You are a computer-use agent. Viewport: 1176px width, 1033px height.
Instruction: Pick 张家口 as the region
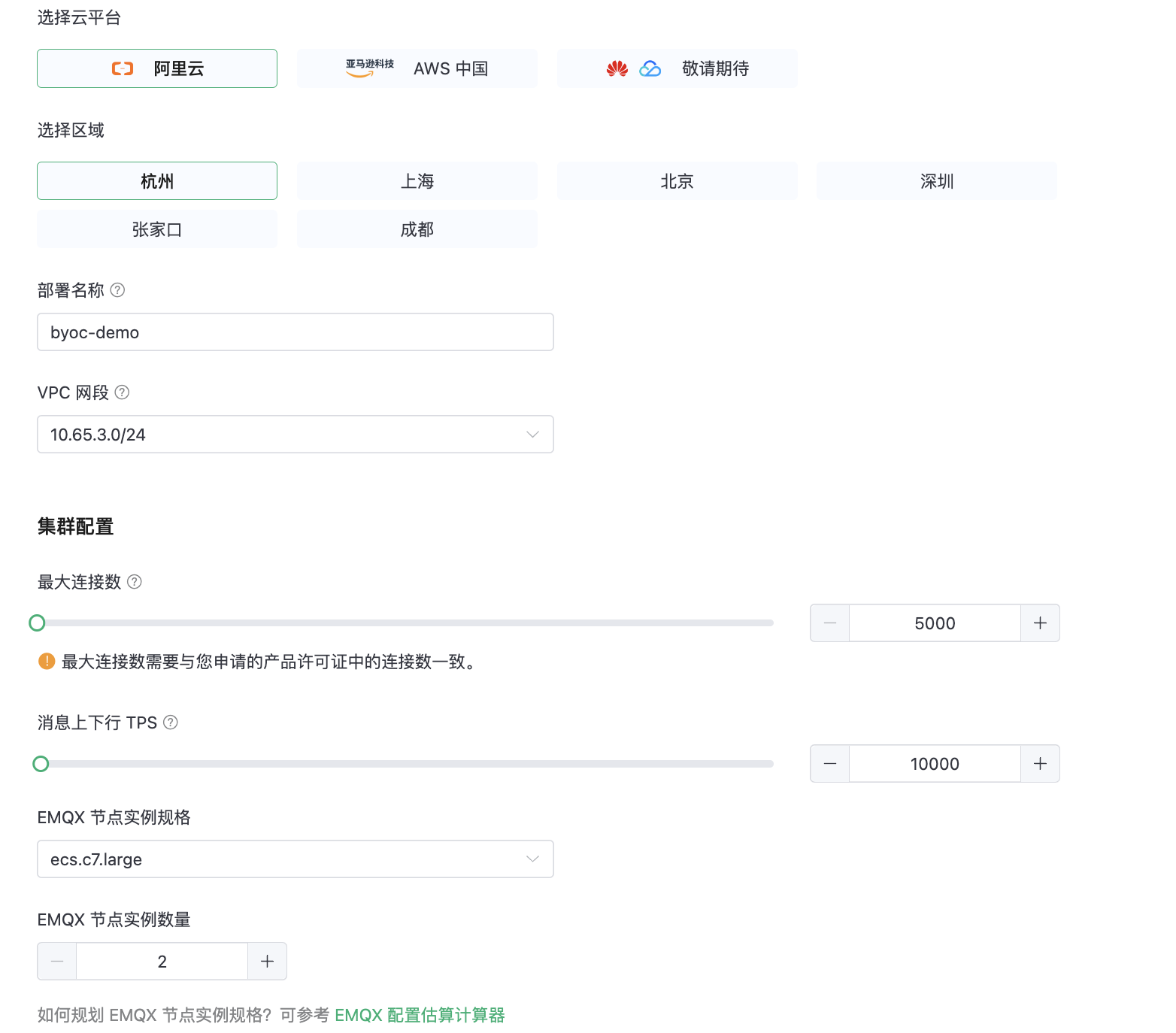157,229
